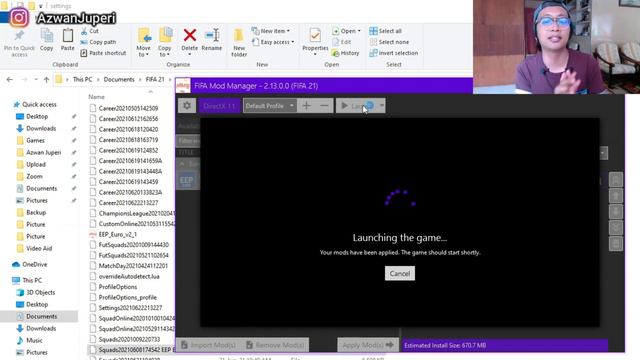Click Edit in the Open group
640x360 pixels.
click(342, 42)
